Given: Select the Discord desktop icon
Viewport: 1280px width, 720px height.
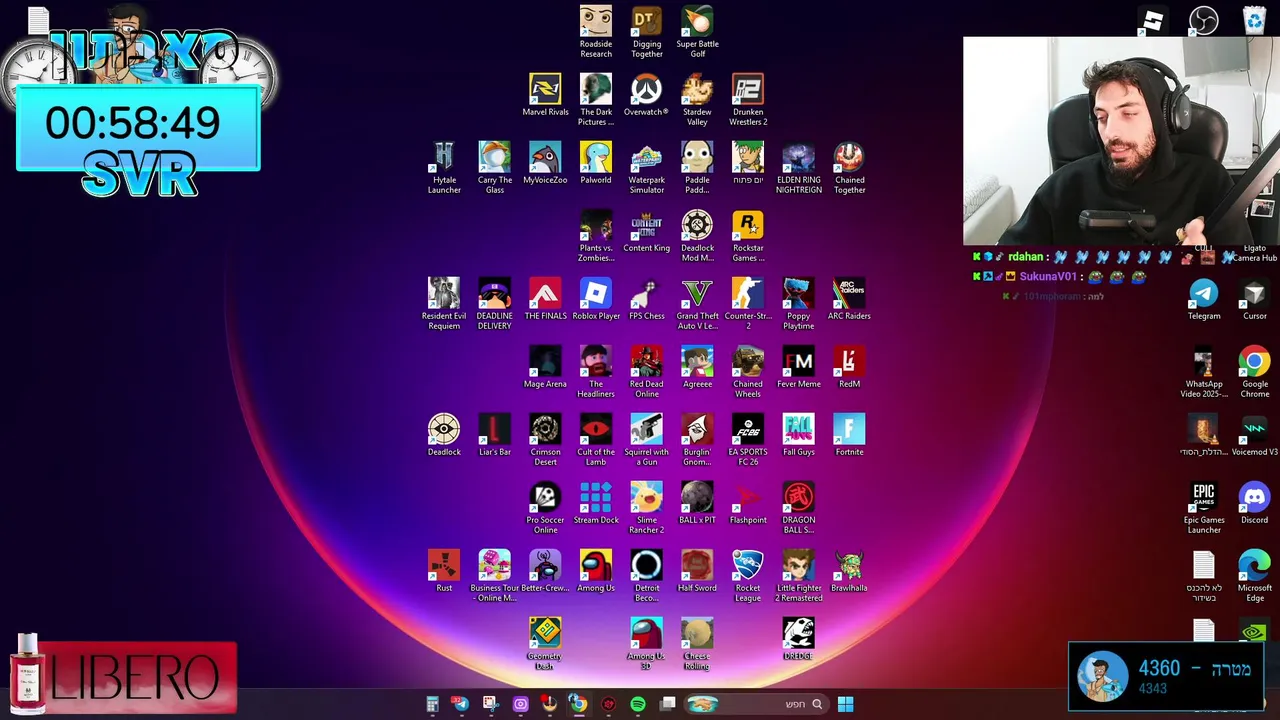Looking at the screenshot, I should pyautogui.click(x=1255, y=503).
